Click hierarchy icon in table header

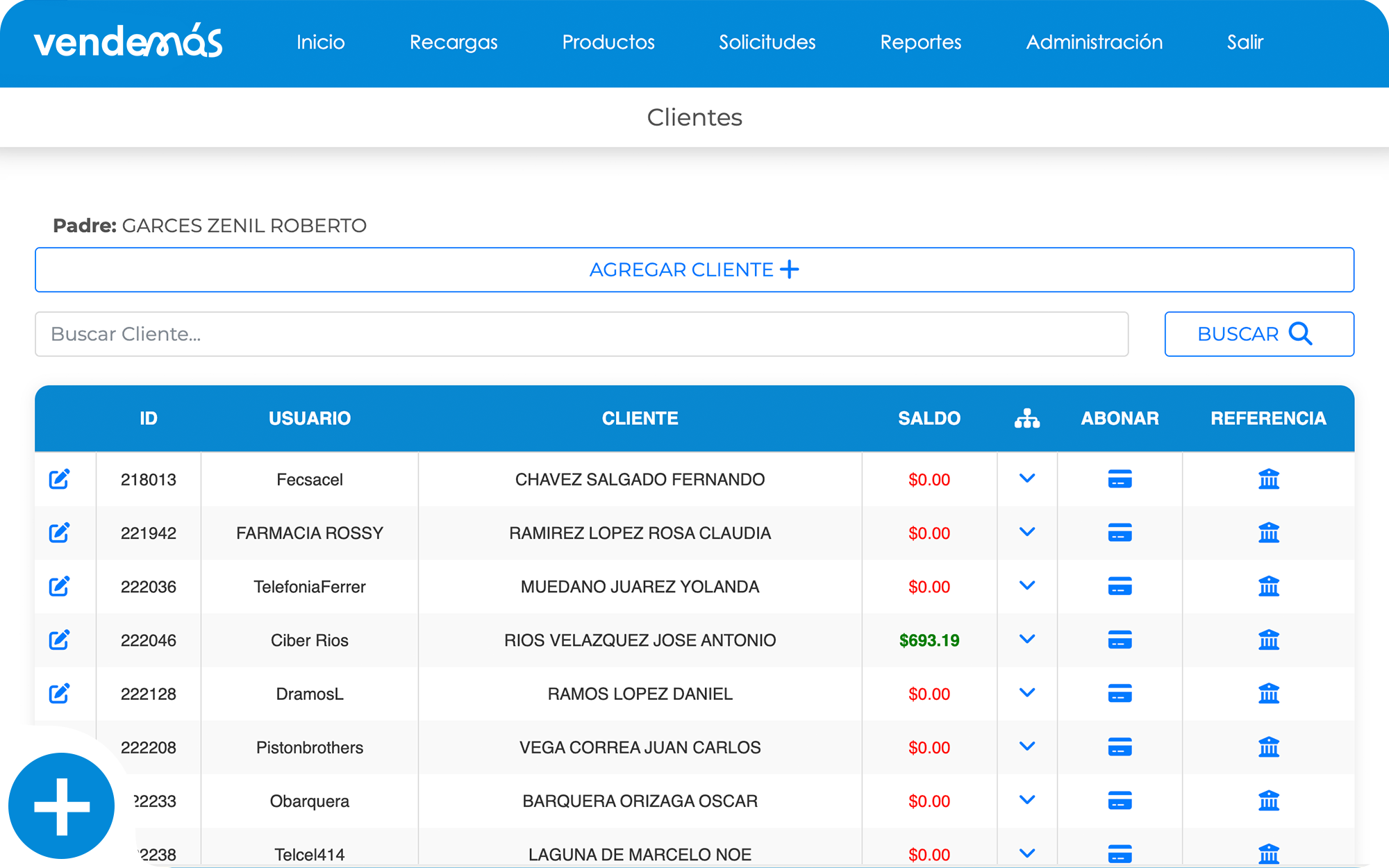click(1026, 418)
